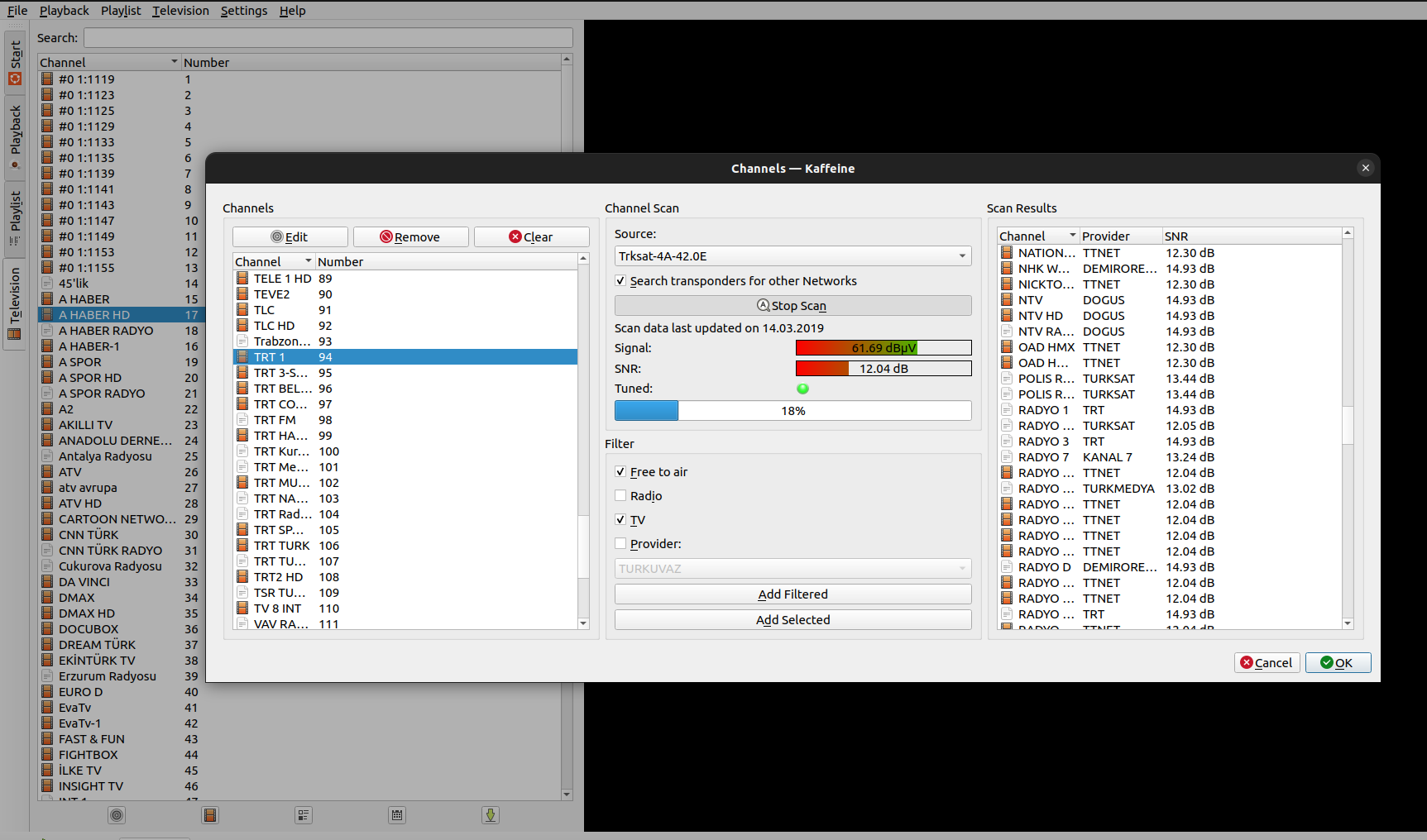Click film icon beside TRT 1 row

click(x=242, y=357)
